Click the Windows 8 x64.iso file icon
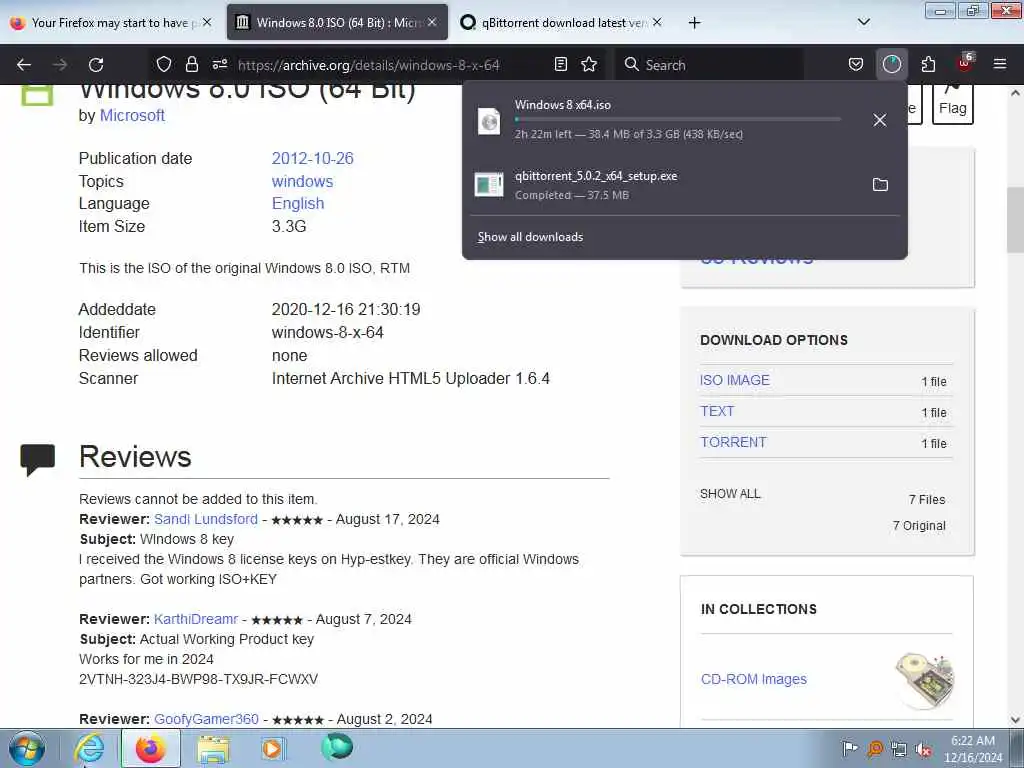 [x=489, y=121]
